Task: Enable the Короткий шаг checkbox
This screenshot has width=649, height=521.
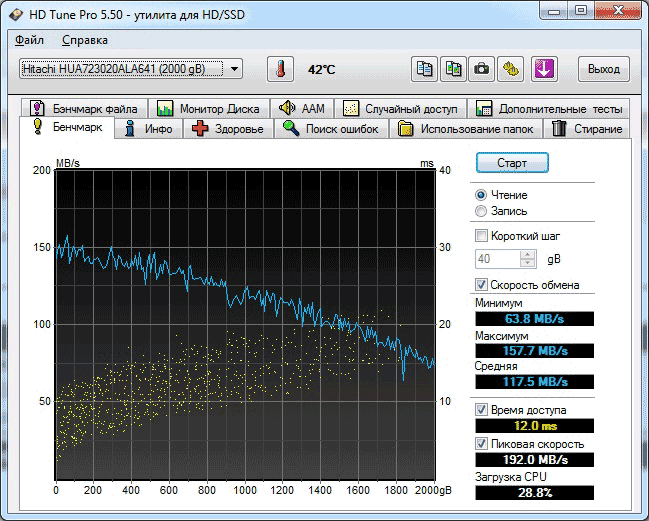Action: (x=482, y=236)
